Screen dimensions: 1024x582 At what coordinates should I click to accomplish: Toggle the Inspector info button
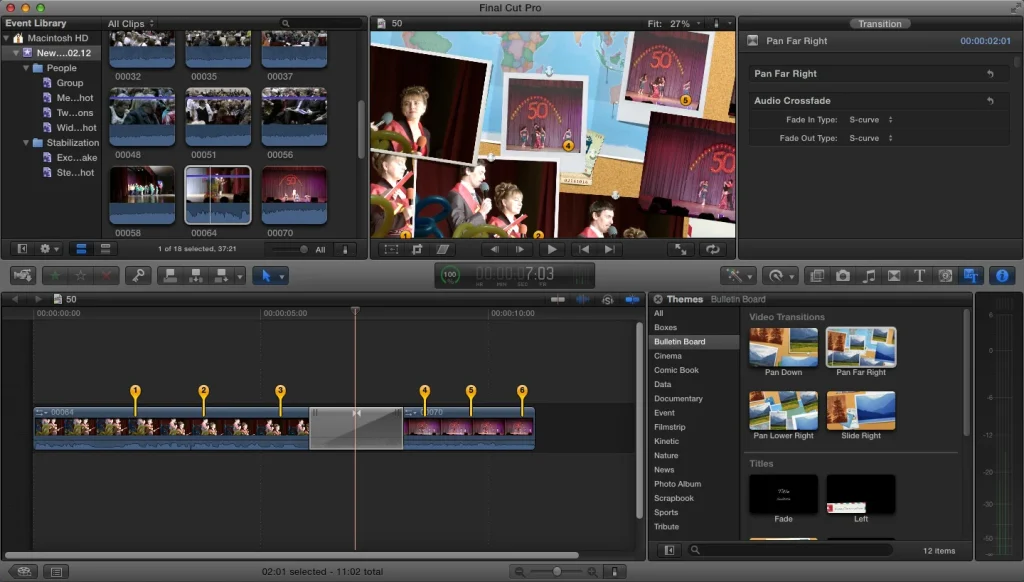pos(1002,276)
